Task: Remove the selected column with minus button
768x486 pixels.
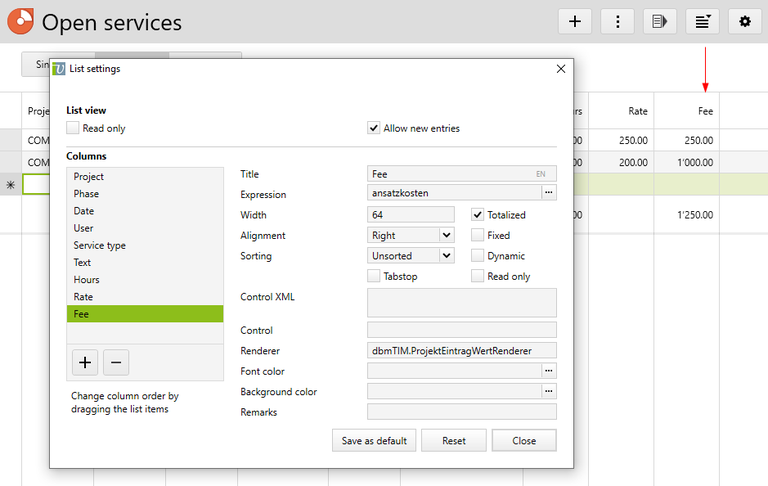Action: click(116, 363)
